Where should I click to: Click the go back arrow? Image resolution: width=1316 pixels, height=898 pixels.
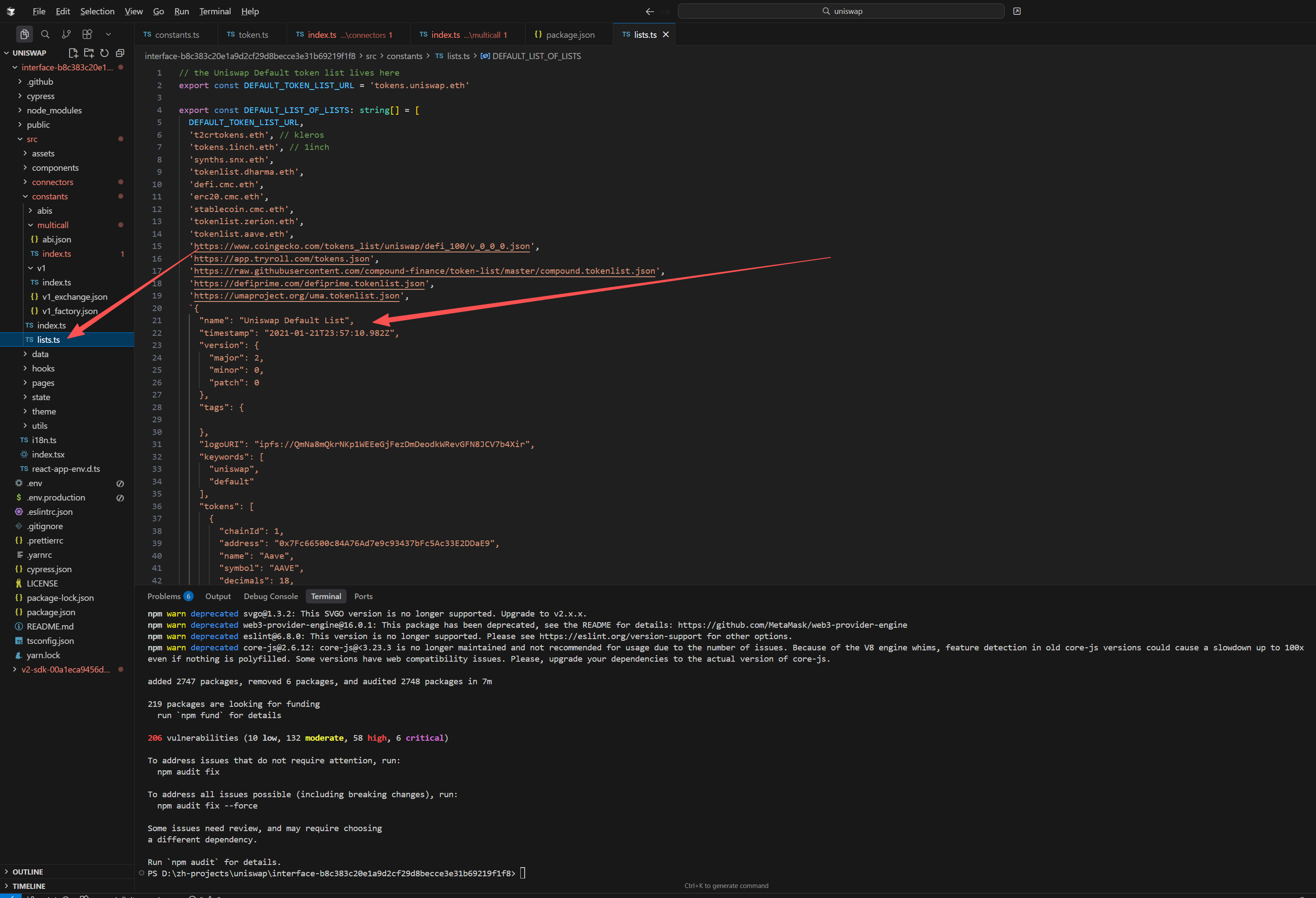(x=649, y=11)
